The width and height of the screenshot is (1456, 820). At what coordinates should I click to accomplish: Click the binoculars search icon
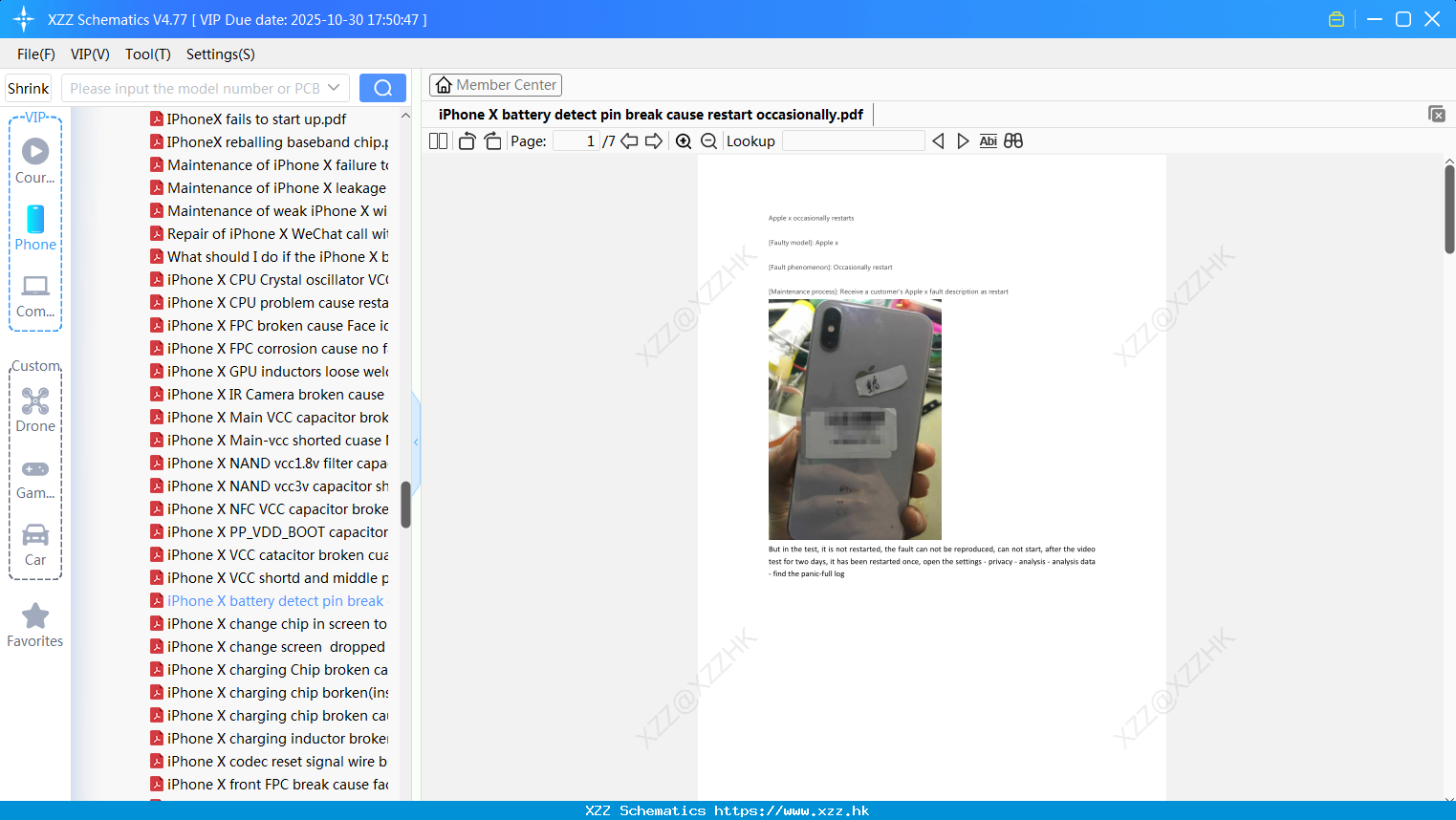(x=1013, y=141)
